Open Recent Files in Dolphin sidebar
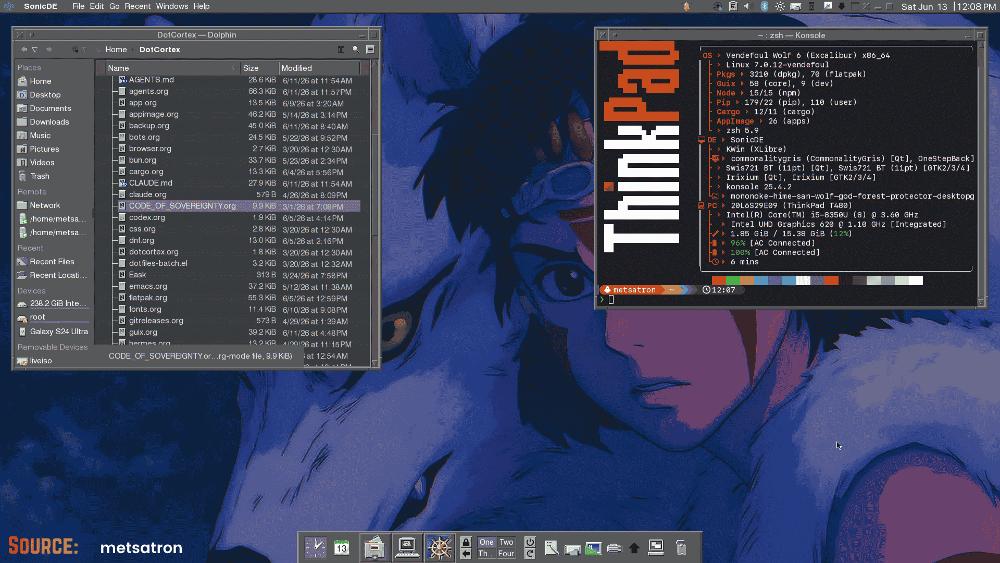This screenshot has width=1000, height=563. click(54, 261)
